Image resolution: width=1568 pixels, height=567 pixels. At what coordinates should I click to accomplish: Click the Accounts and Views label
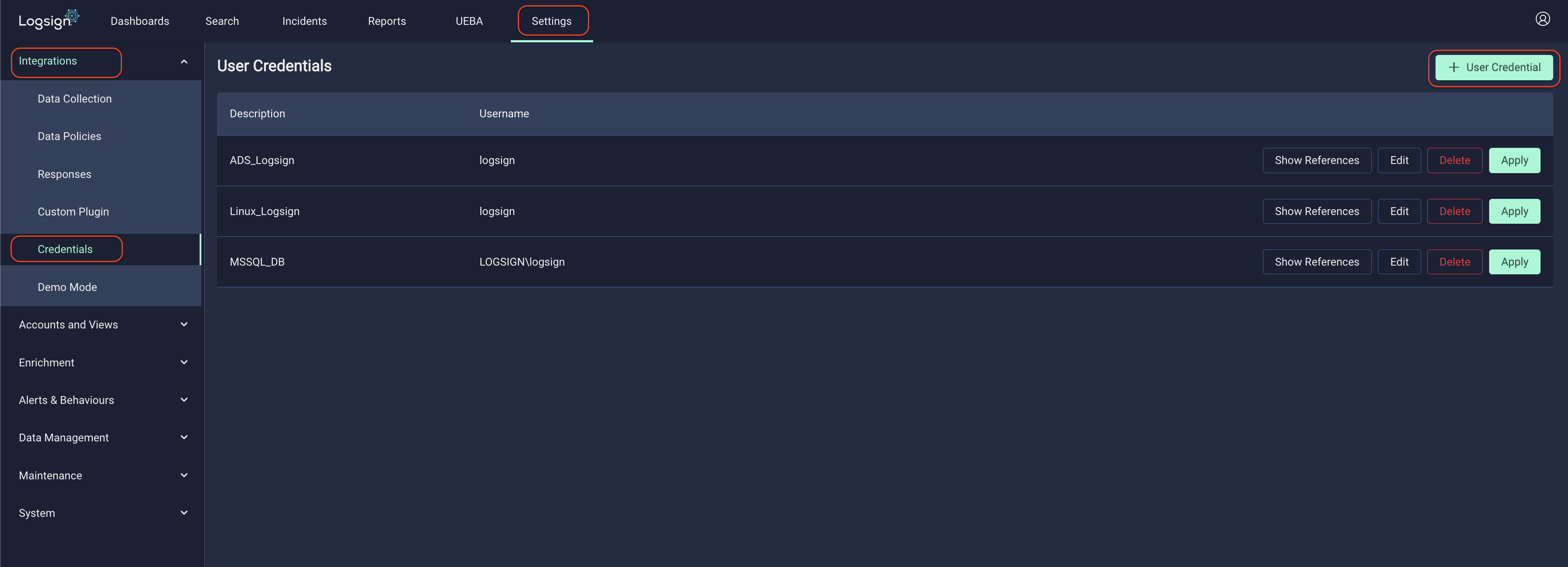click(x=68, y=324)
